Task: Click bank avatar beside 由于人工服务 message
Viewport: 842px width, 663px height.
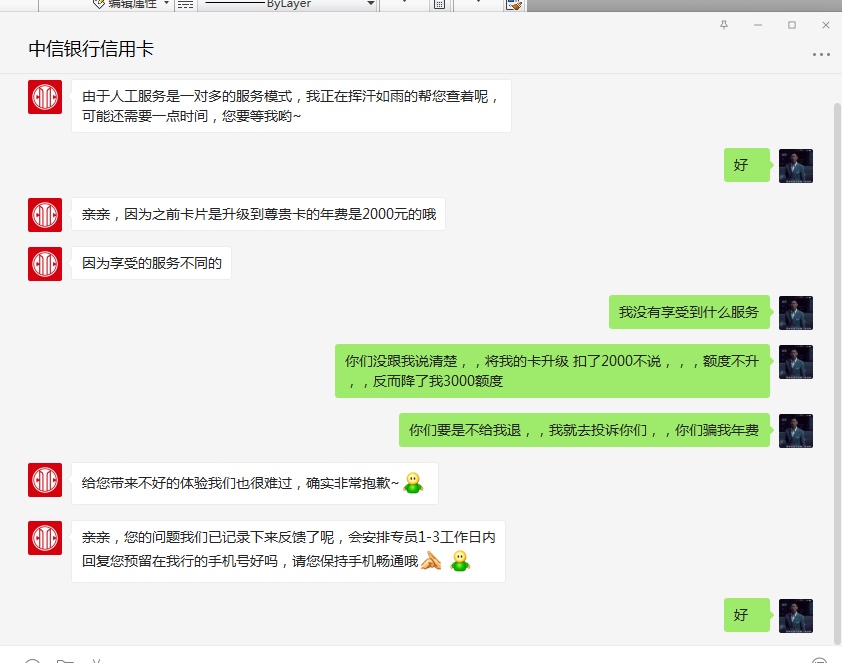Action: [x=45, y=97]
